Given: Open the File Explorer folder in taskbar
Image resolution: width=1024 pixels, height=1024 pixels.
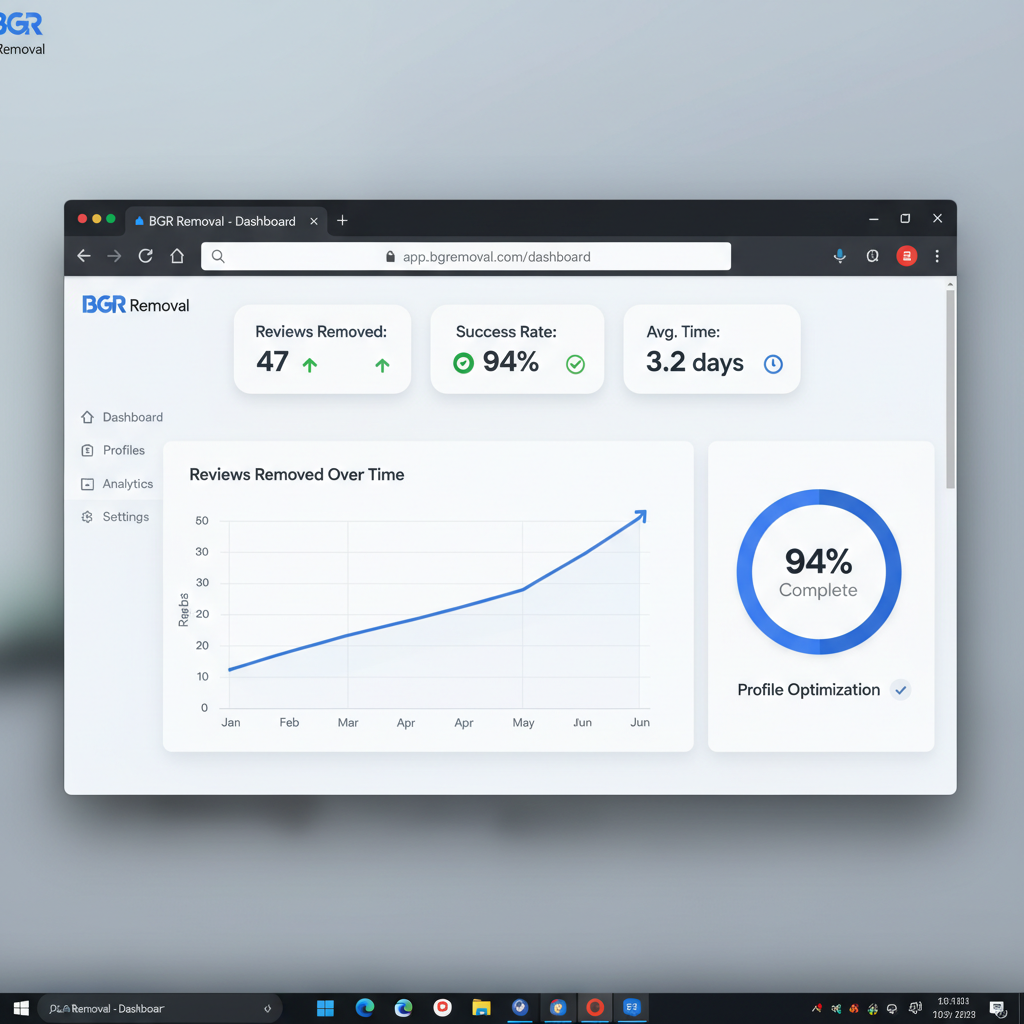Looking at the screenshot, I should click(481, 1008).
